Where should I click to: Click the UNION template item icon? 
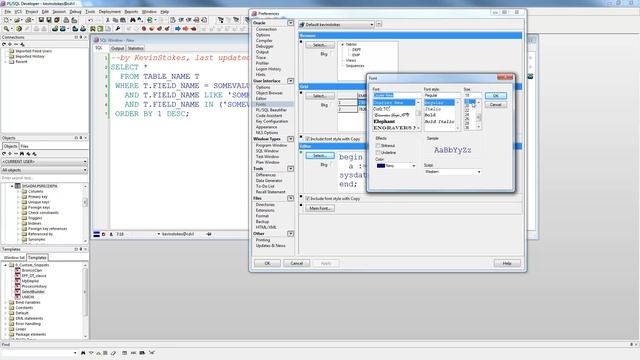pos(18,297)
